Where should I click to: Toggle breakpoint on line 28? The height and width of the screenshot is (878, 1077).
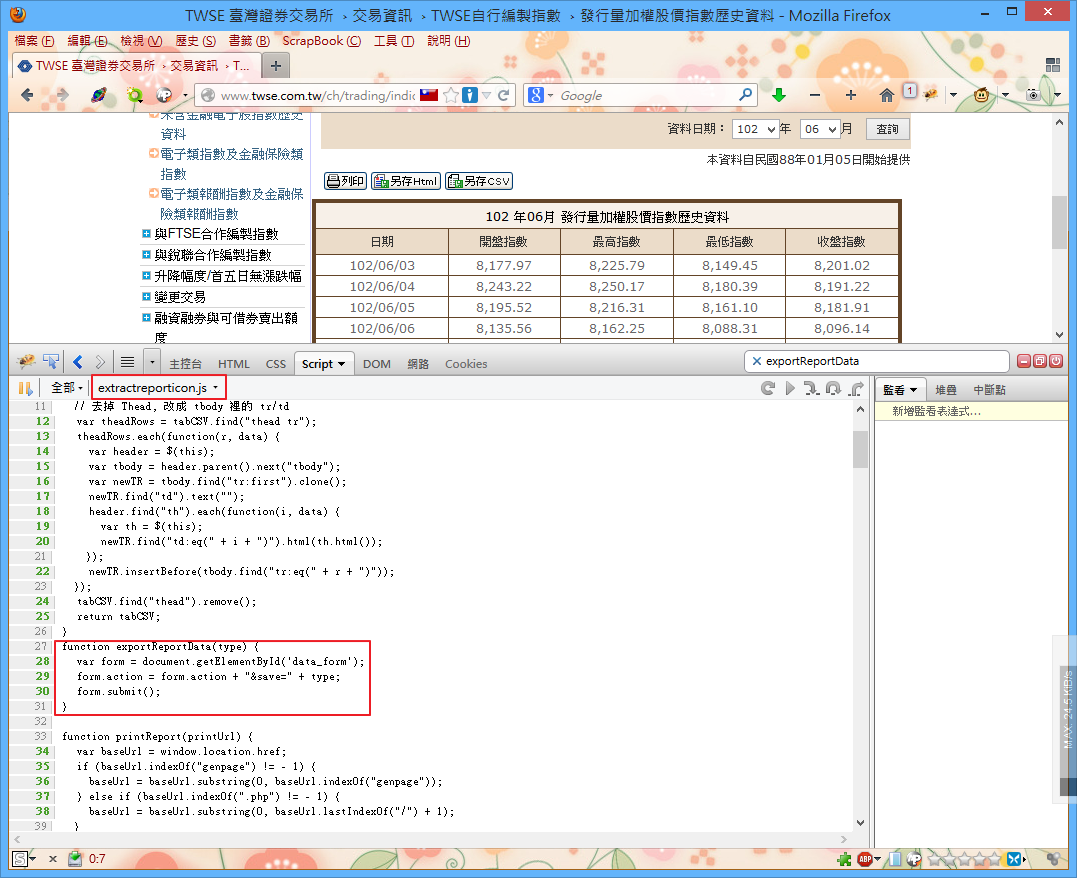[x=43, y=661]
